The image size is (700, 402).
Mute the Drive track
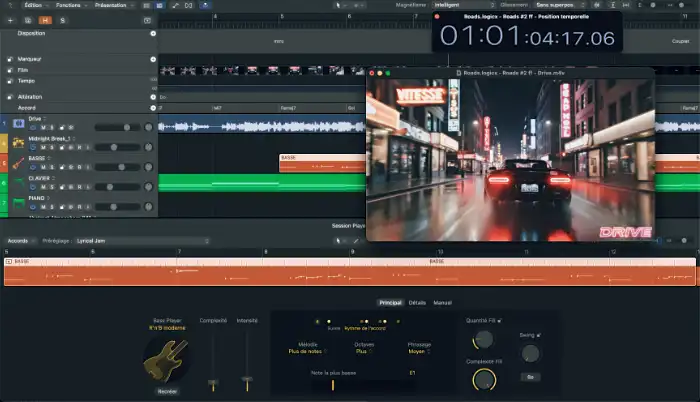43,127
